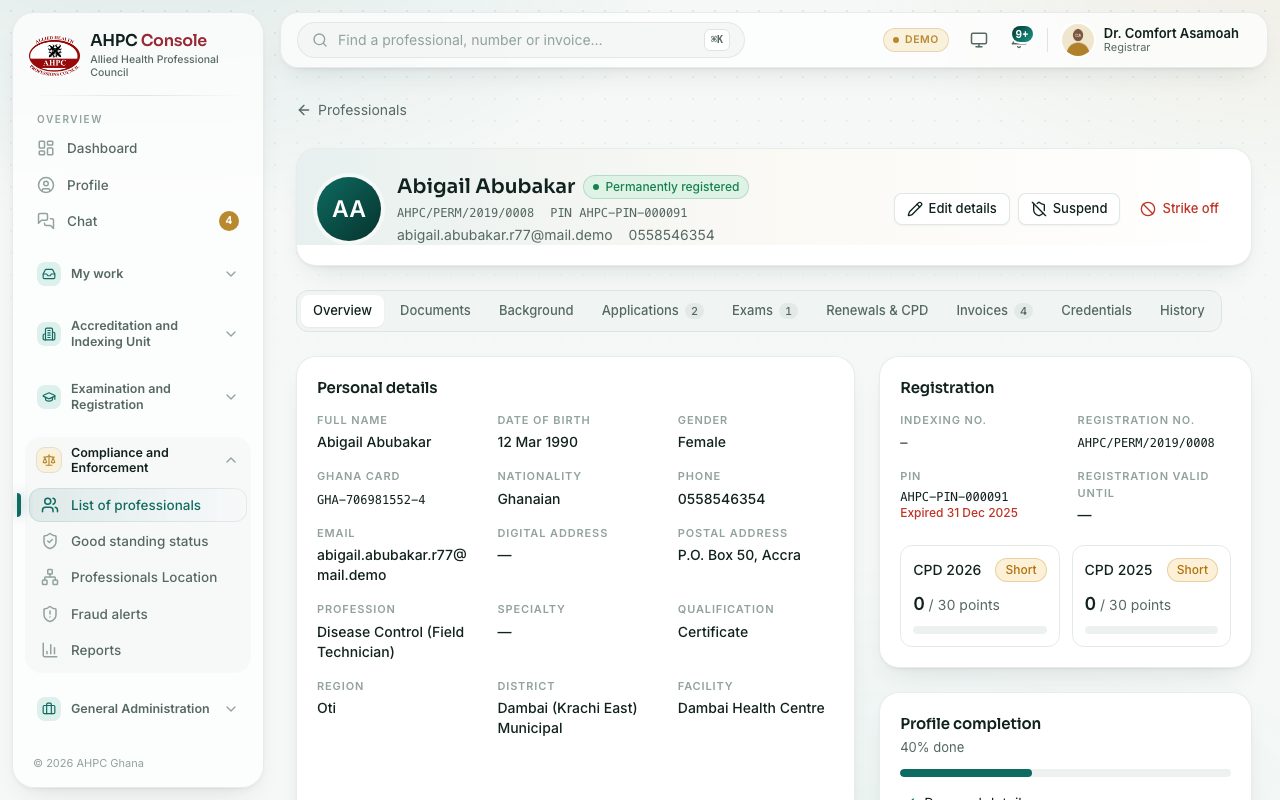Screen dimensions: 1280x800
Task: Click the General Administration building icon
Action: click(x=49, y=709)
